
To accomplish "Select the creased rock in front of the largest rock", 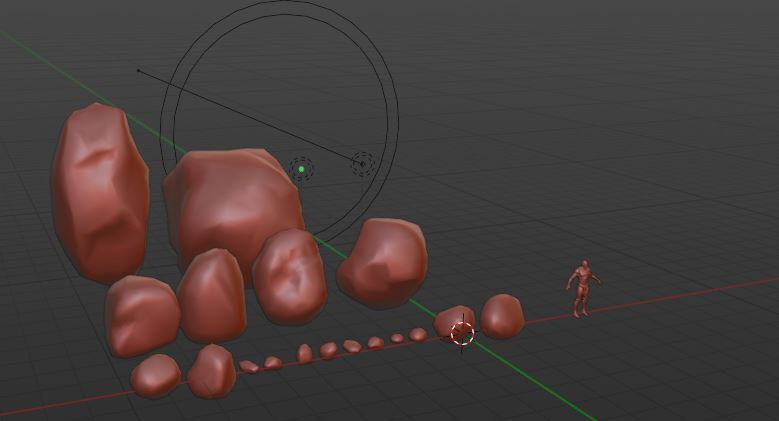I will pos(290,277).
